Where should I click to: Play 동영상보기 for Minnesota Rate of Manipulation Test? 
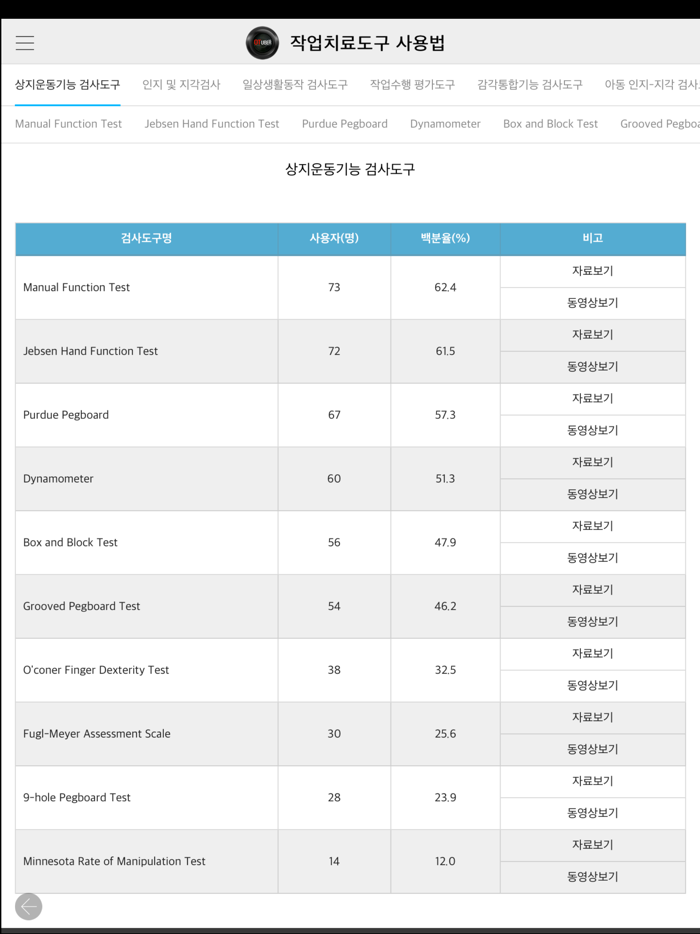(592, 877)
